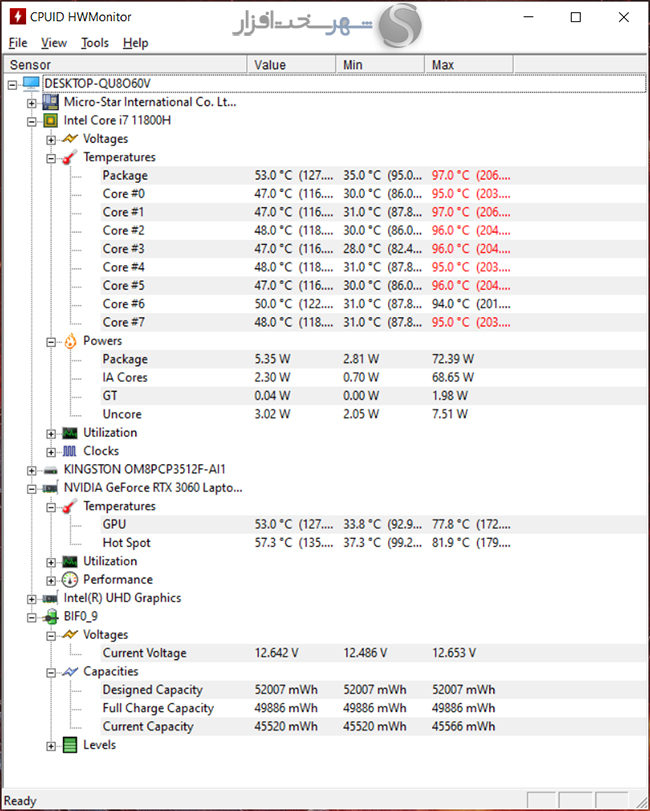Select the GPU Hot Spot temperature row
This screenshot has height=811, width=650.
126,543
